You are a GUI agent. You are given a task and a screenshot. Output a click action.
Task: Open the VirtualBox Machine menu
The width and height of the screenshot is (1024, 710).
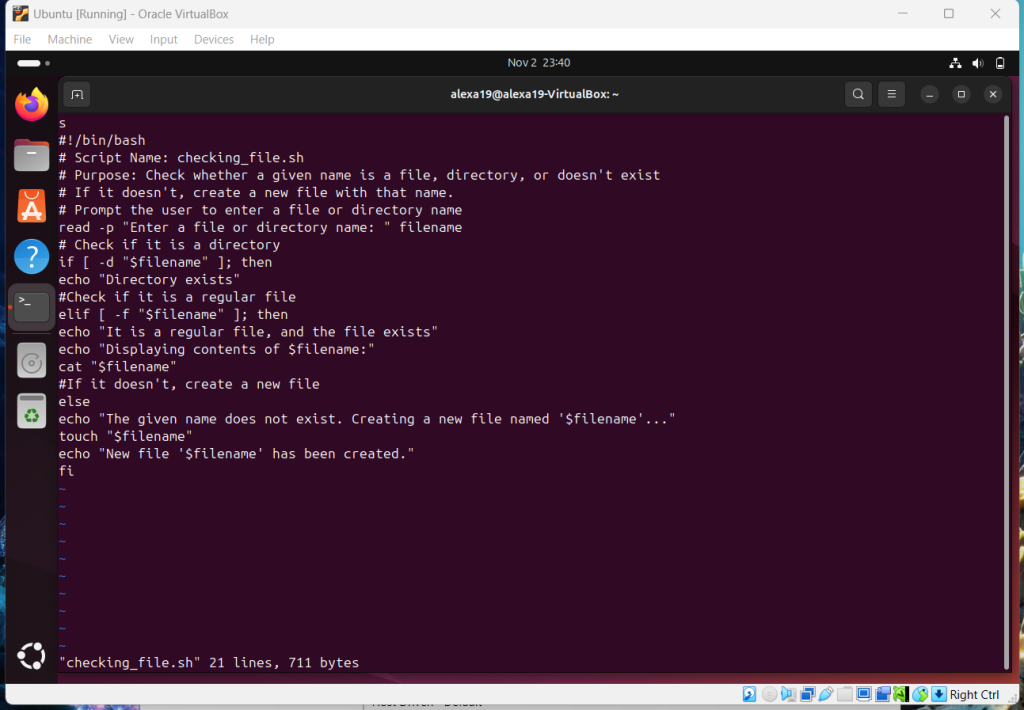[x=70, y=39]
